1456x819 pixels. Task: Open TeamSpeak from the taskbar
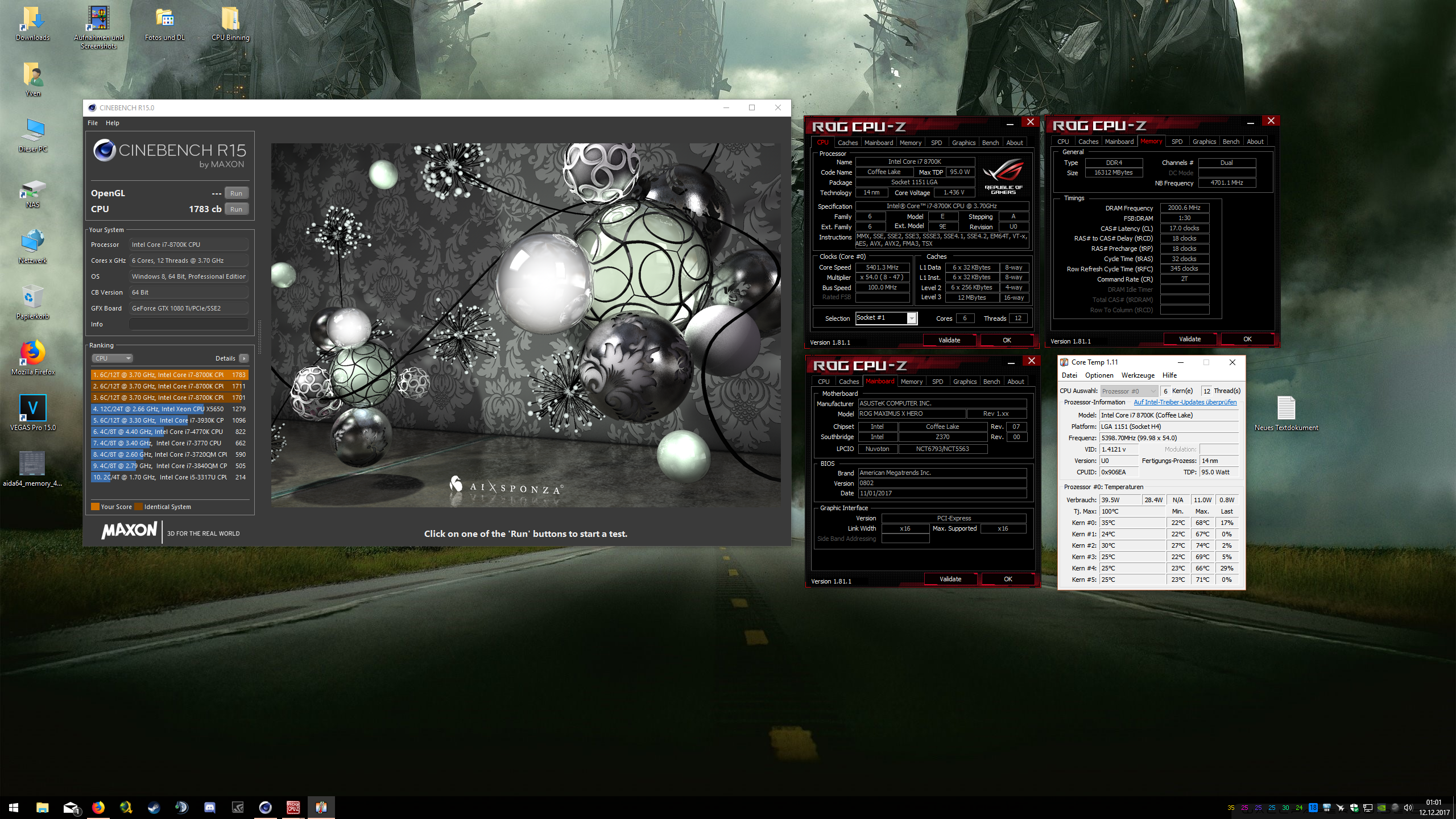(181, 808)
